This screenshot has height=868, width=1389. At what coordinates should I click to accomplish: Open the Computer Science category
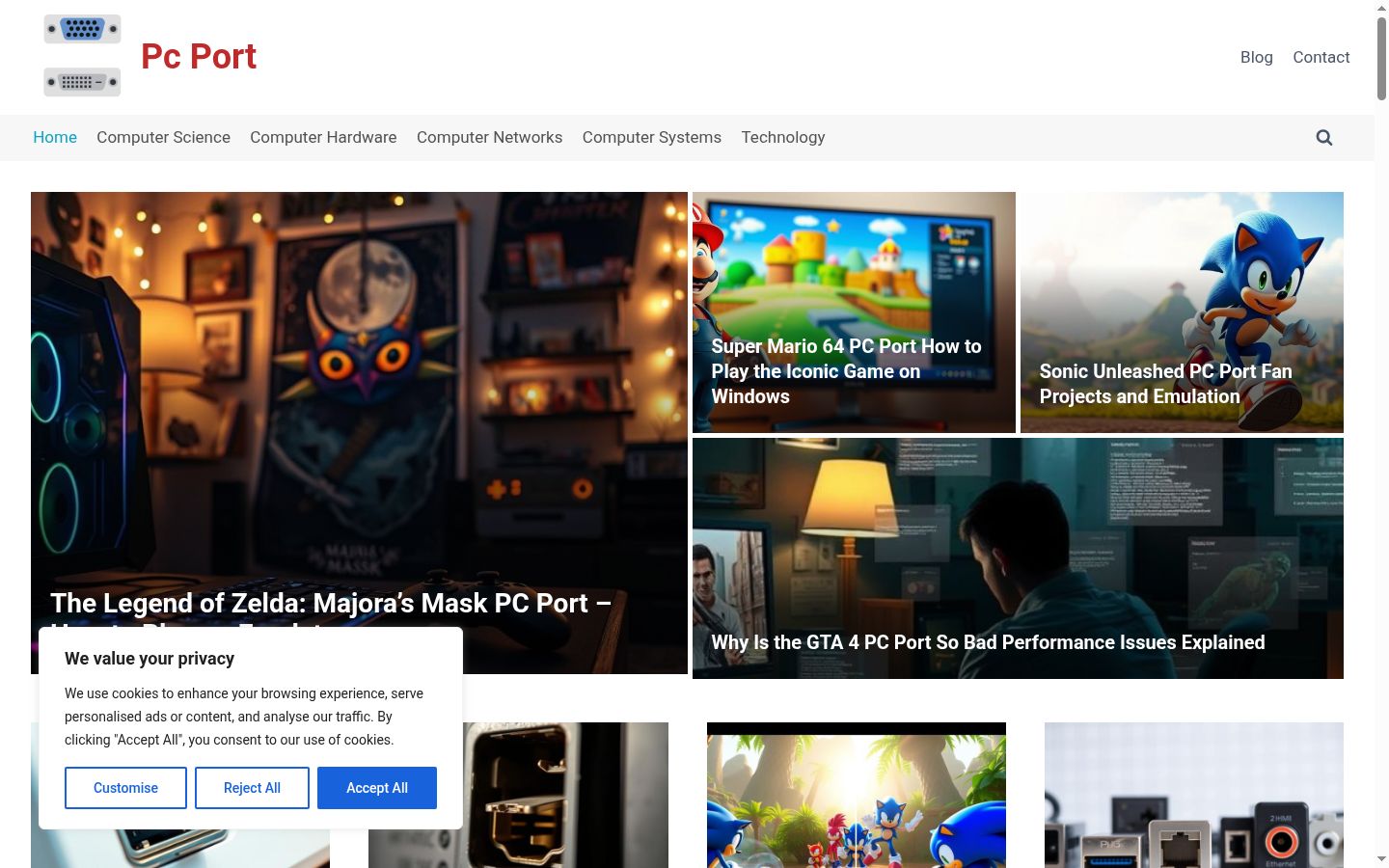coord(163,137)
